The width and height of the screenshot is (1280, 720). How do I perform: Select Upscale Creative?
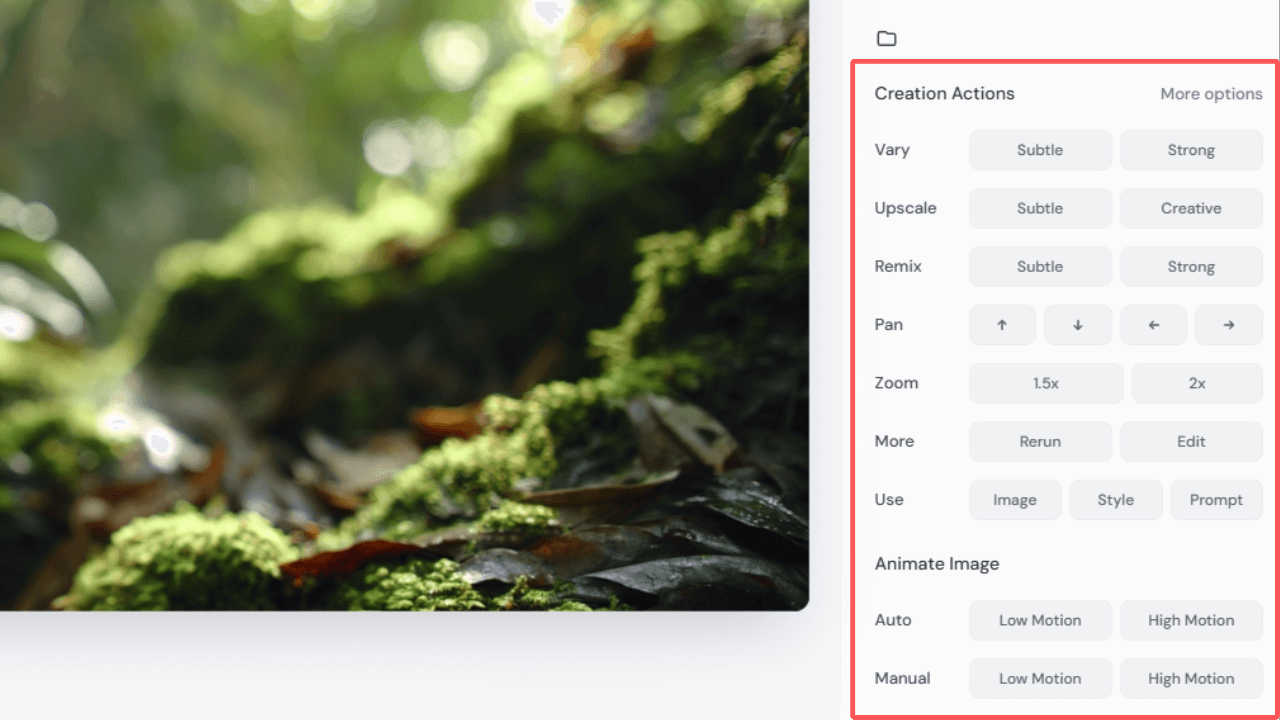tap(1191, 208)
